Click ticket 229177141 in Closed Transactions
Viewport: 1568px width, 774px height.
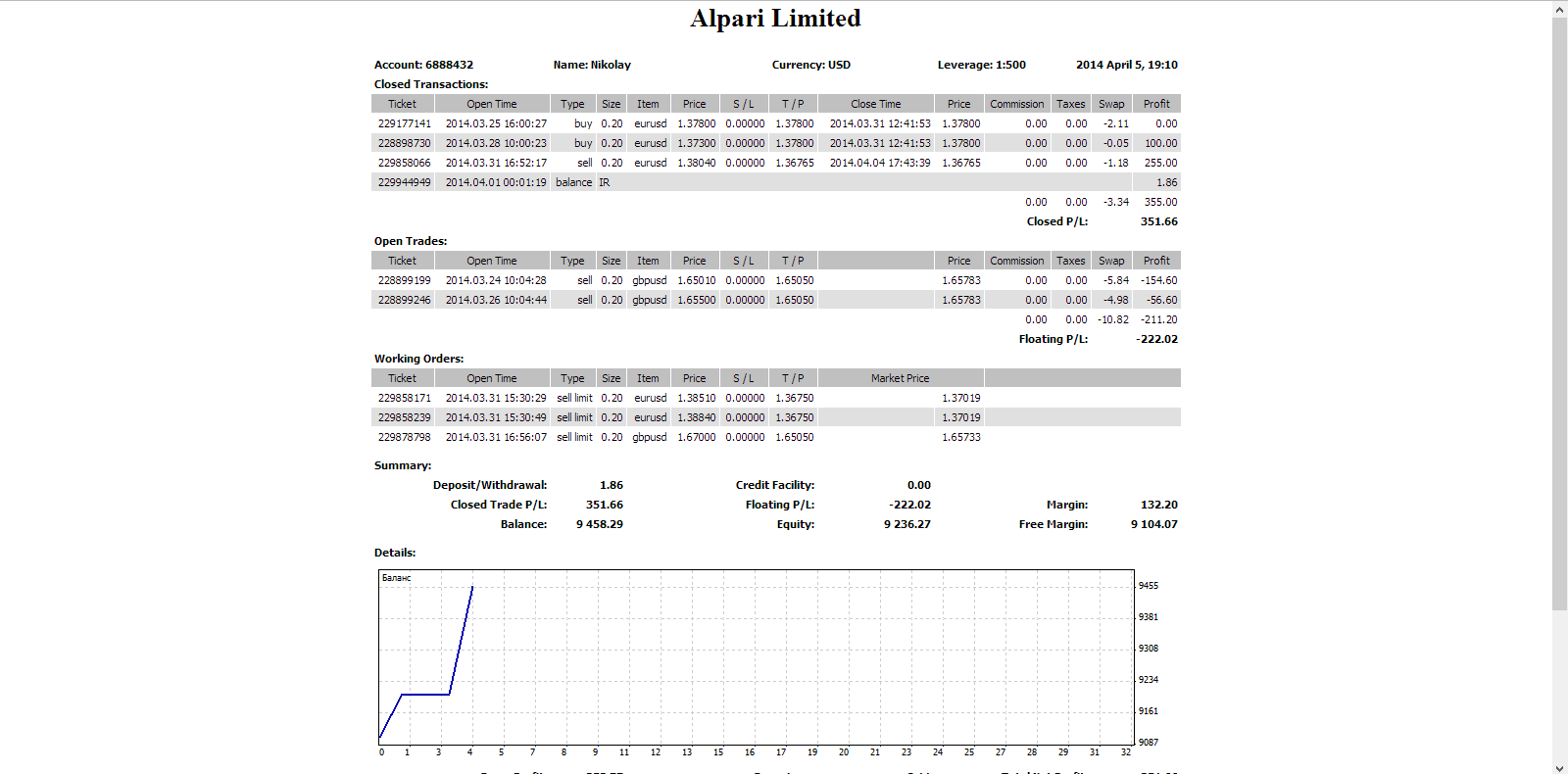[x=404, y=123]
